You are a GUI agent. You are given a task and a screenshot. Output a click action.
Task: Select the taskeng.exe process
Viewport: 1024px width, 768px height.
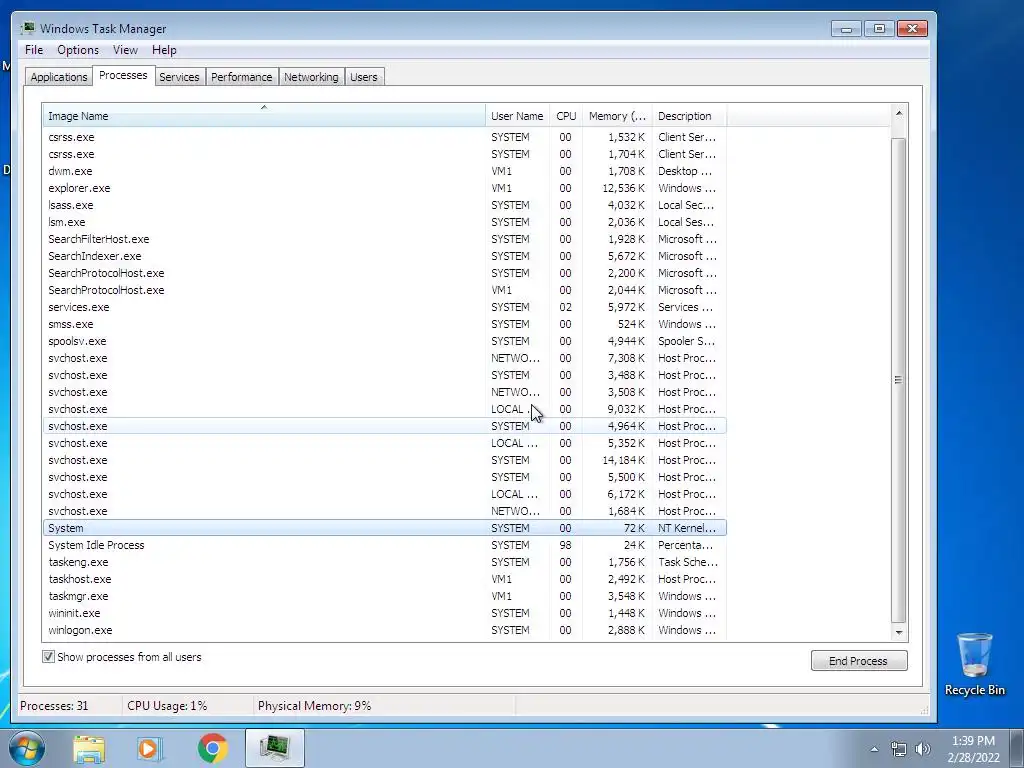click(385, 562)
